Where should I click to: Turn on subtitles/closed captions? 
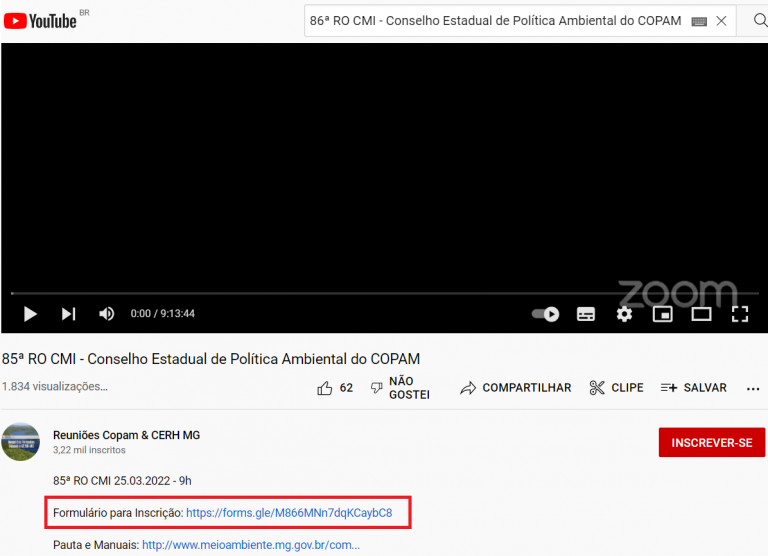pyautogui.click(x=586, y=314)
